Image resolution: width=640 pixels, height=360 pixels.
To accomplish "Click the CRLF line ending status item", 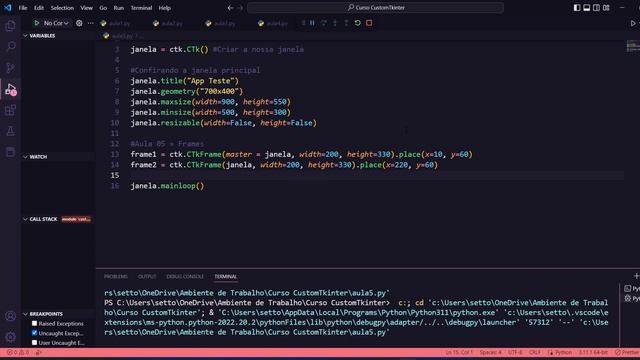I will [534, 352].
